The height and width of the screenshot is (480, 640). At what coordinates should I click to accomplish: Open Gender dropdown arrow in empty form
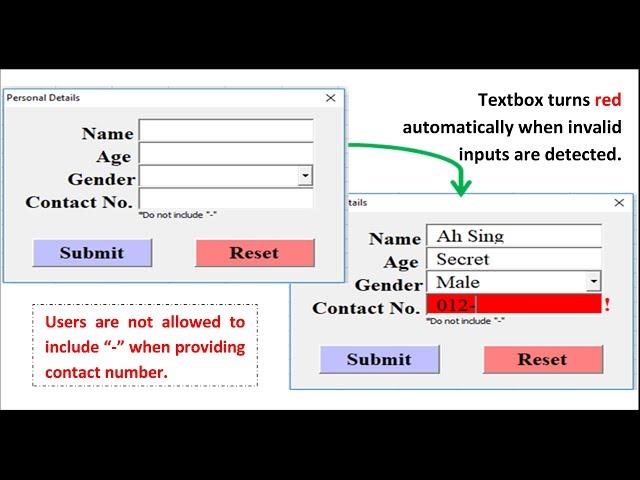[305, 177]
